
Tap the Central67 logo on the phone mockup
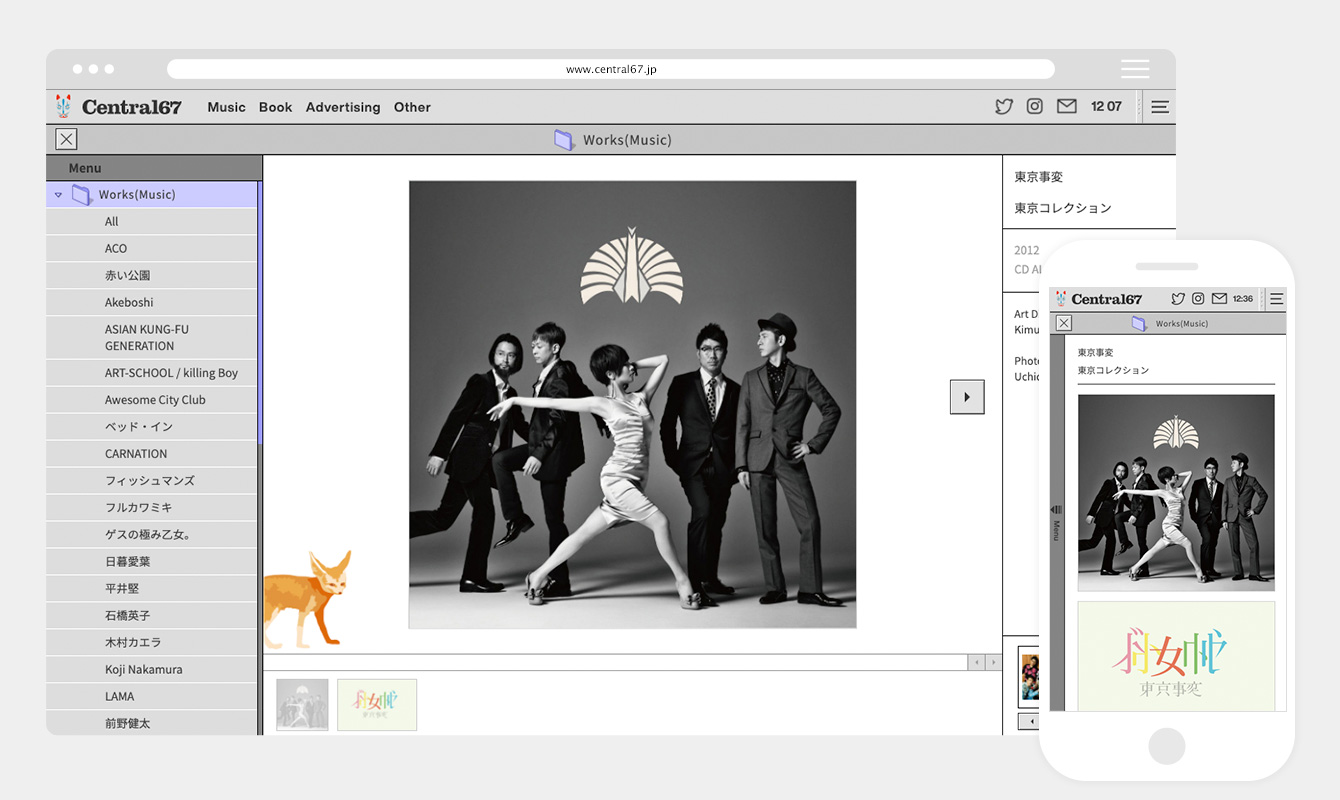1099,299
